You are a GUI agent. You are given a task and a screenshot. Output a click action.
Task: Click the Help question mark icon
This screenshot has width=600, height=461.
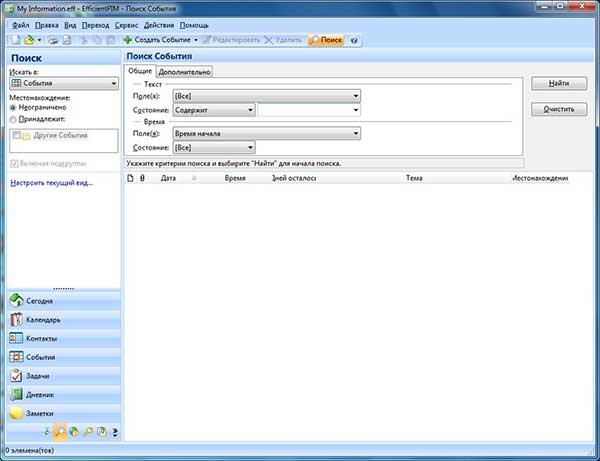[x=354, y=40]
